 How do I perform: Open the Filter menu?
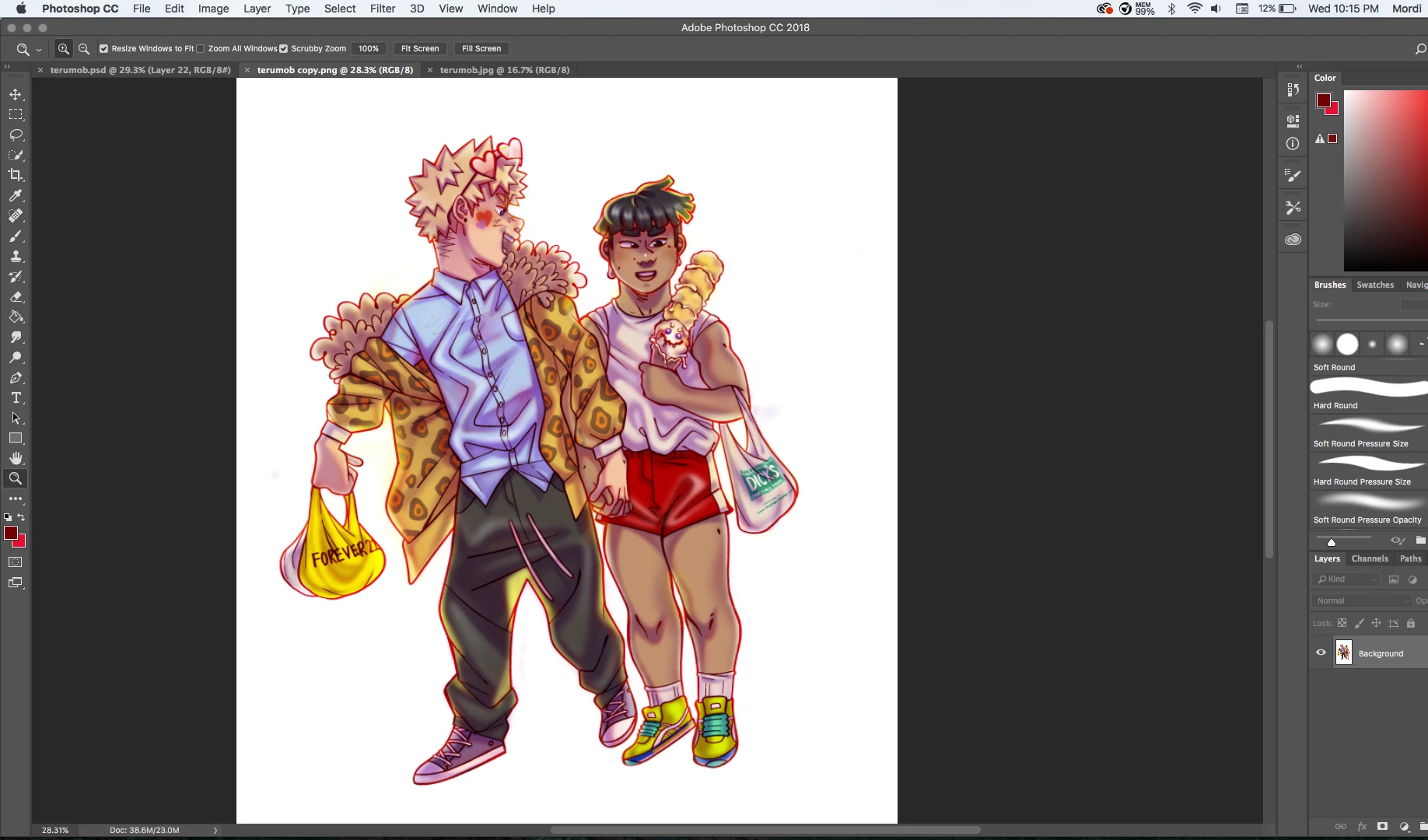pyautogui.click(x=382, y=9)
